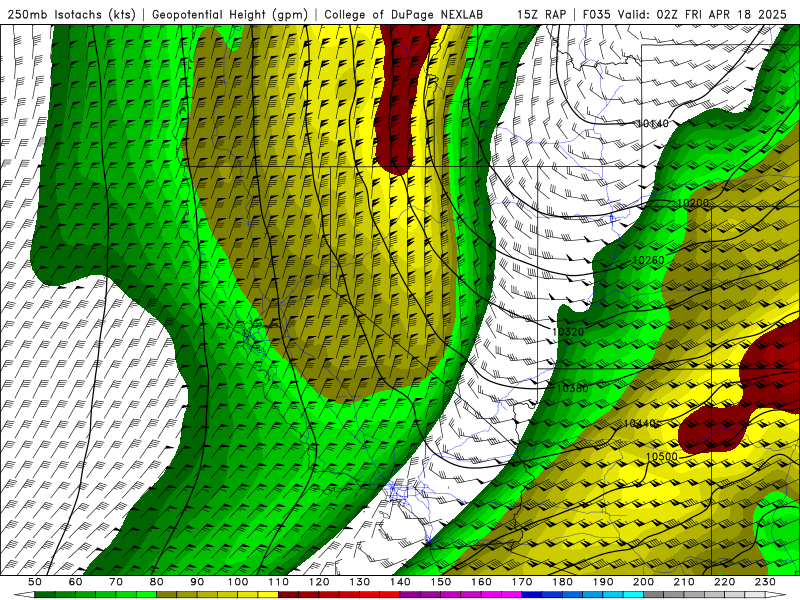Image resolution: width=800 pixels, height=600 pixels.
Task: Click the left arrow end of the color bar
Action: click(24, 595)
